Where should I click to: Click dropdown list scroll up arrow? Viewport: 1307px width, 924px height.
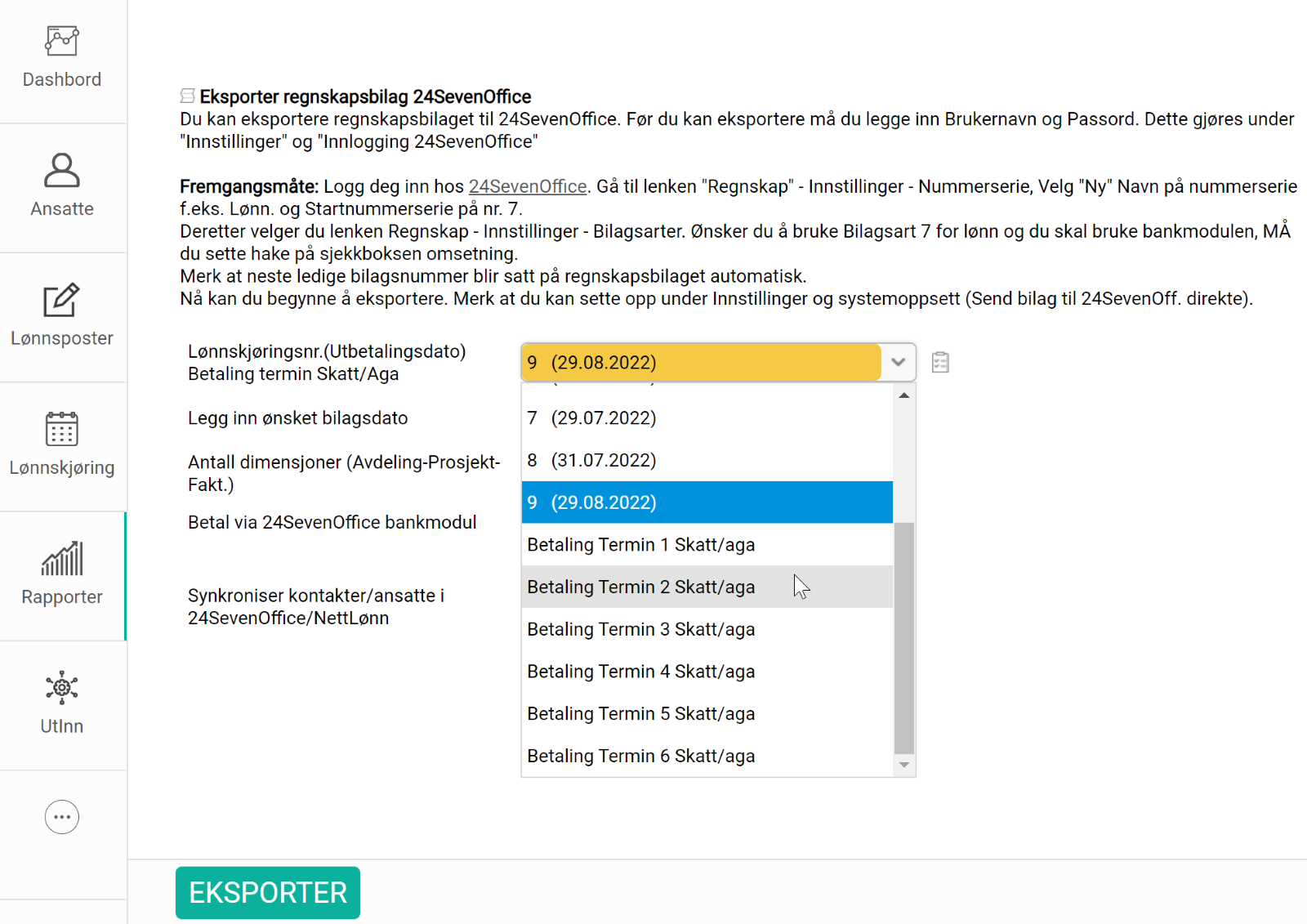(904, 395)
